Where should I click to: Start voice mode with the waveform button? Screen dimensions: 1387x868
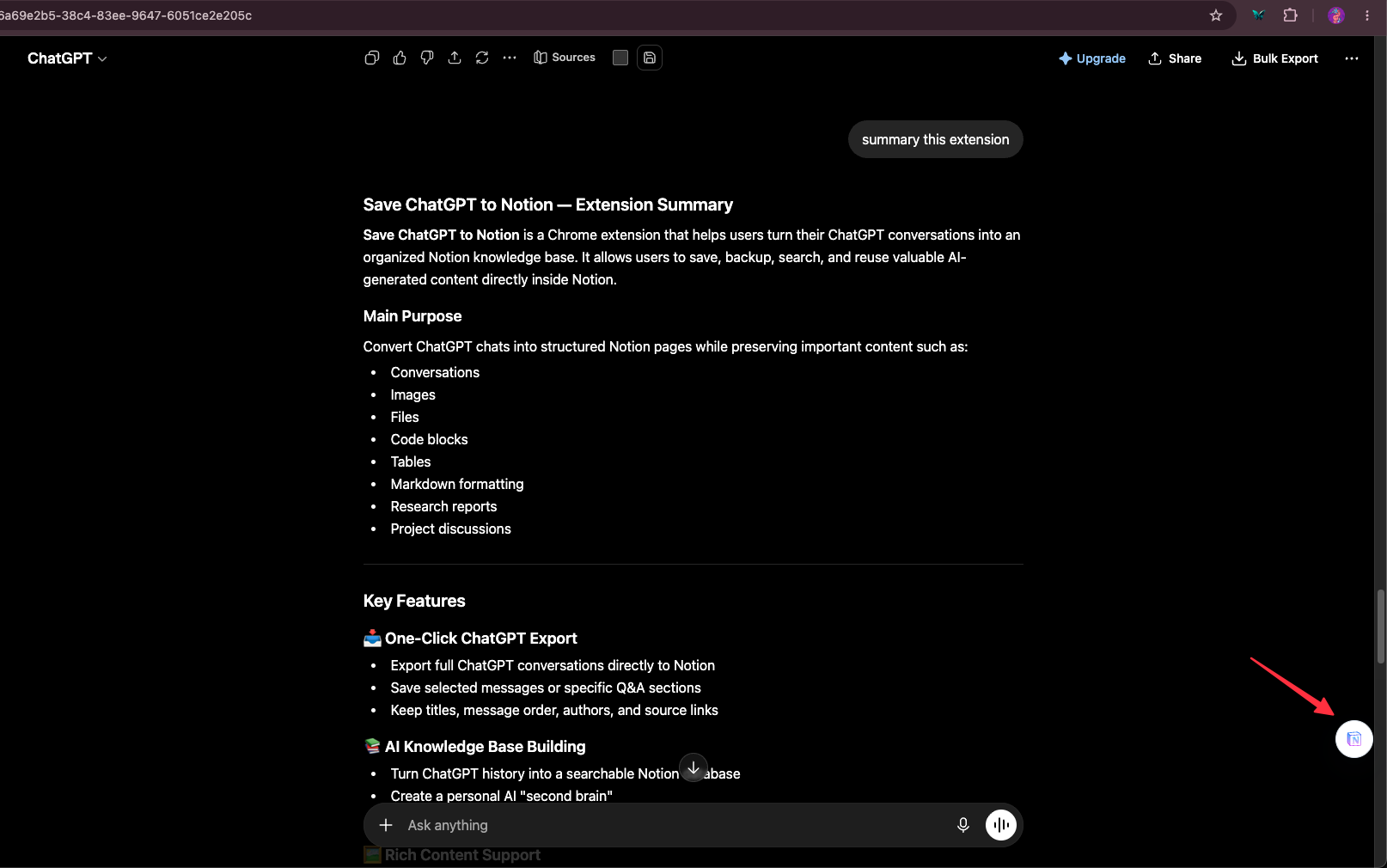pos(1001,825)
